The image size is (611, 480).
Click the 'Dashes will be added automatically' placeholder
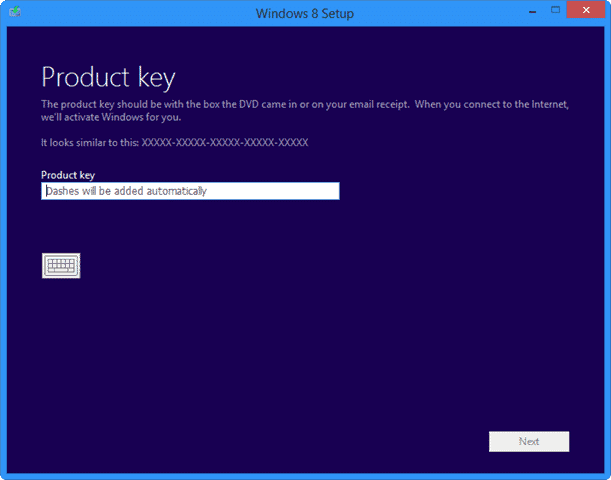pyautogui.click(x=127, y=191)
